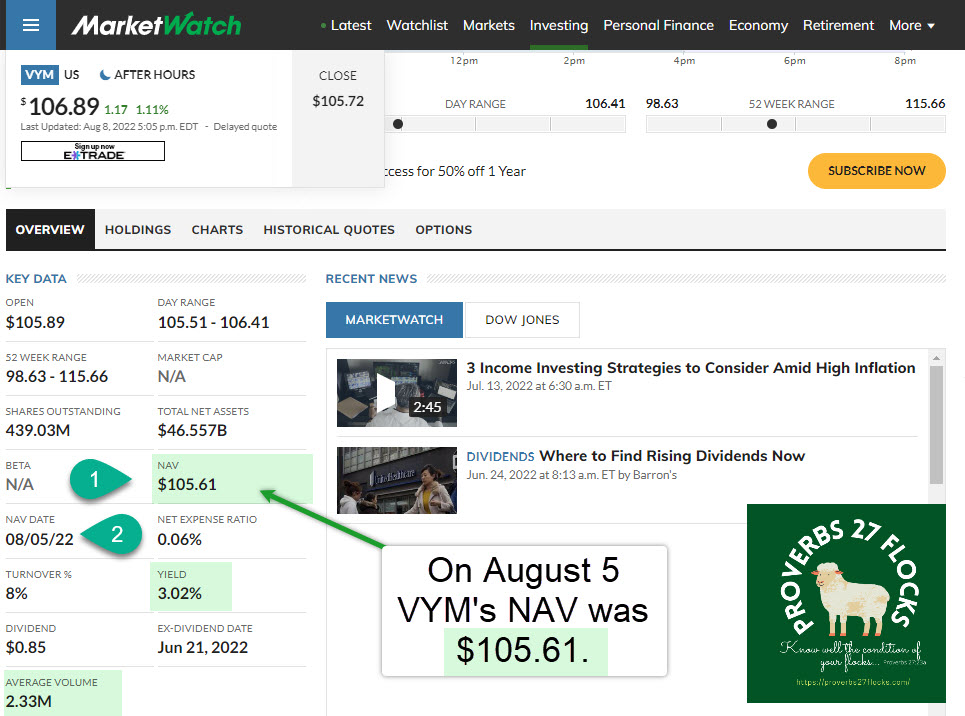
Task: Click the VYM ticker badge
Action: click(x=39, y=75)
